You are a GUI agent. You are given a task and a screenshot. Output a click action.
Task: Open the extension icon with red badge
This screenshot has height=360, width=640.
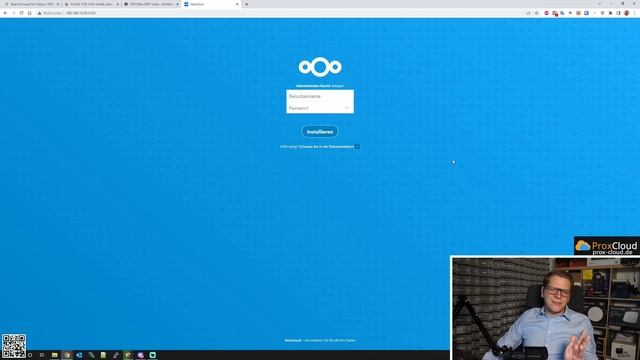coord(555,13)
